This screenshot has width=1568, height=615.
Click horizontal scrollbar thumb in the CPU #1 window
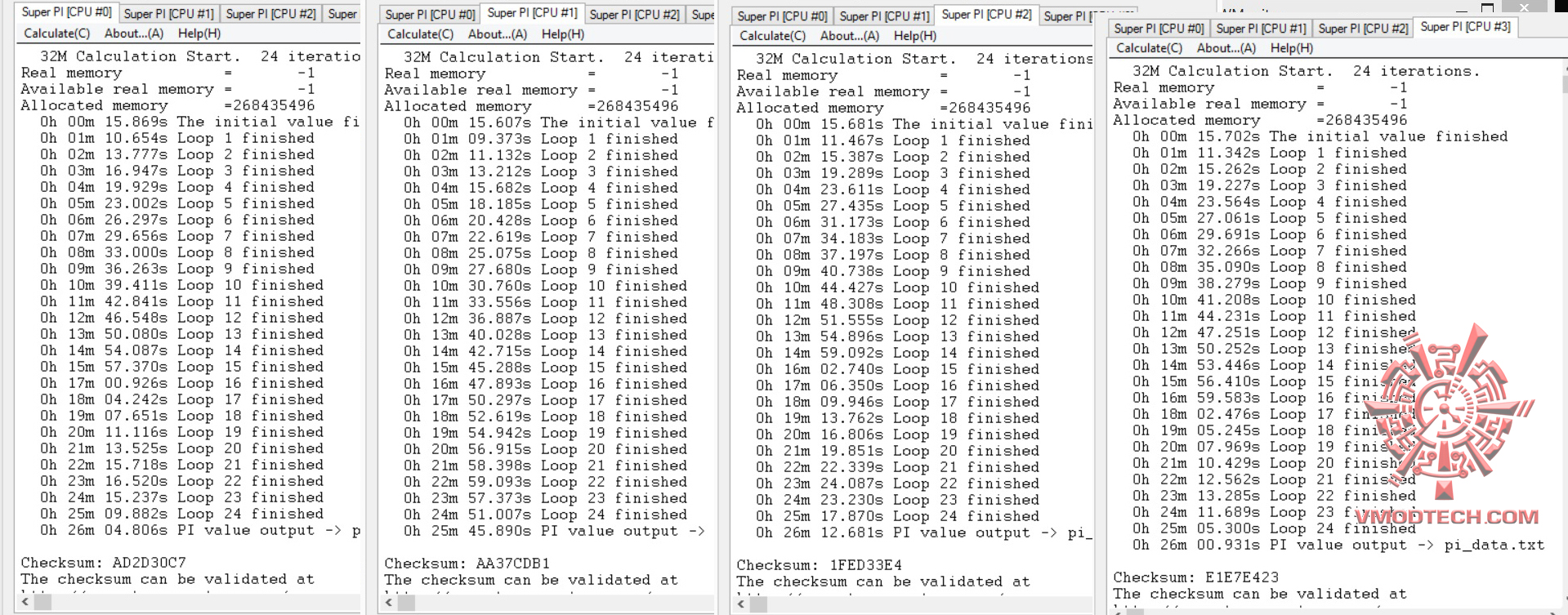pyautogui.click(x=406, y=603)
